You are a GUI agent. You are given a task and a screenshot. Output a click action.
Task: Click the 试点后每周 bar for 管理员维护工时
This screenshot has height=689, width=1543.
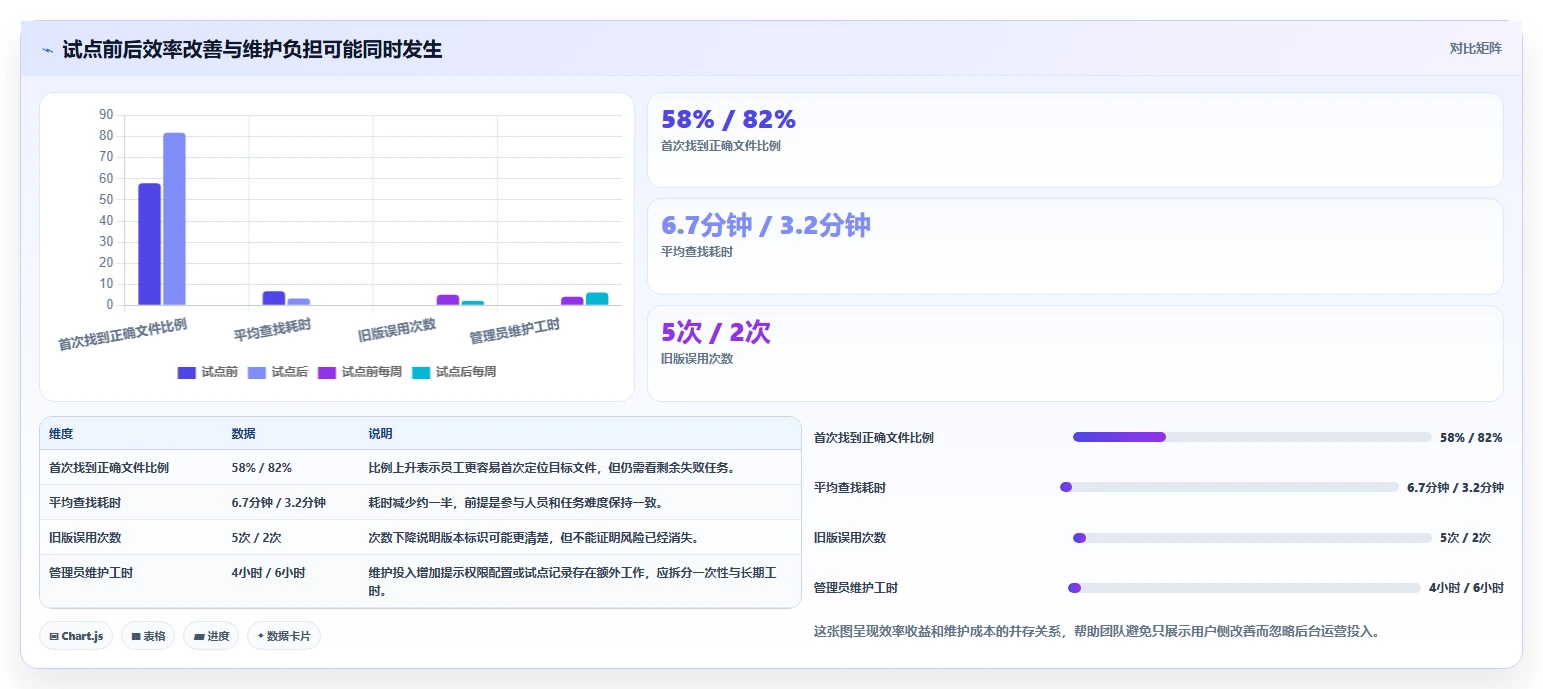597,299
